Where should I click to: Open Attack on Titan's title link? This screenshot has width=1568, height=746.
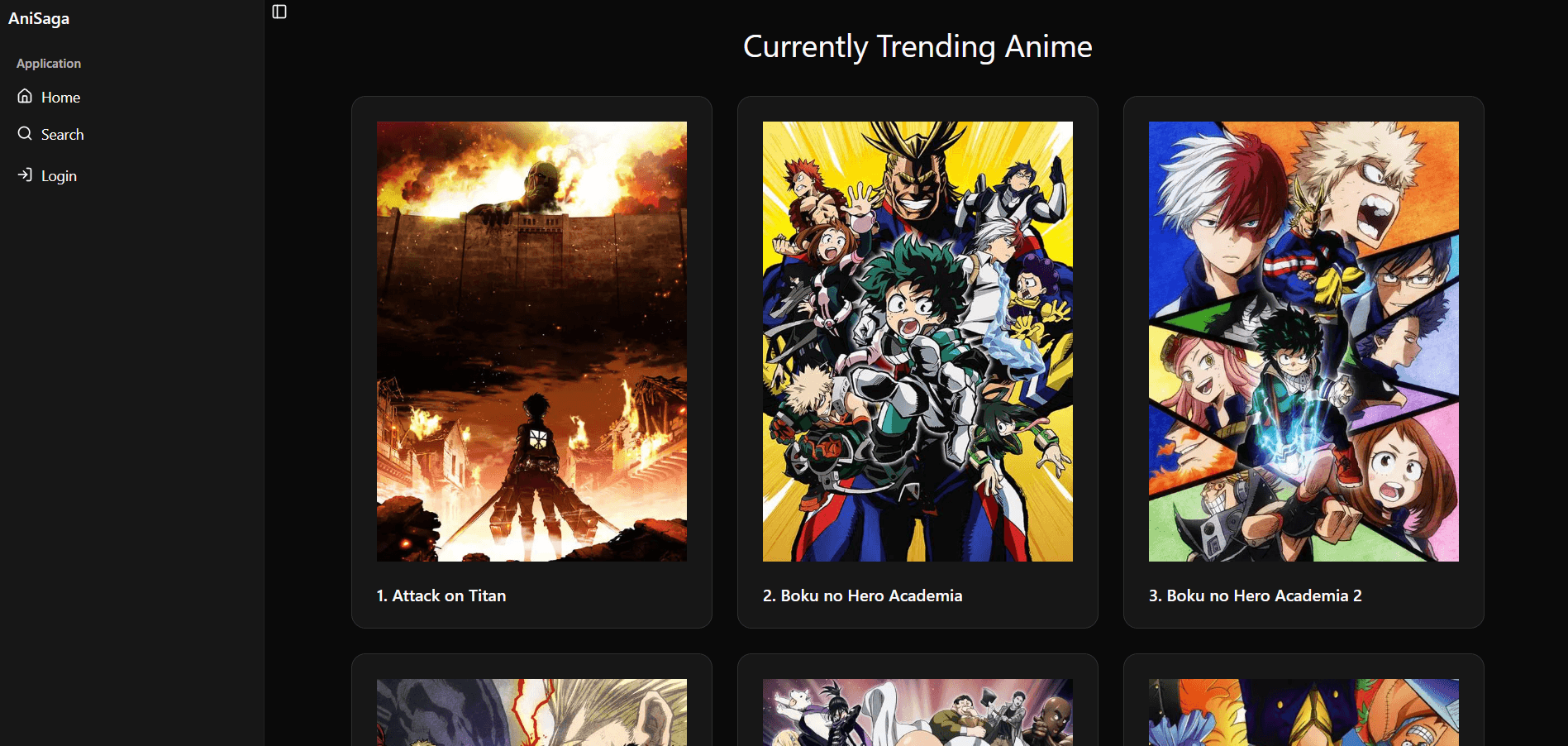click(x=441, y=595)
